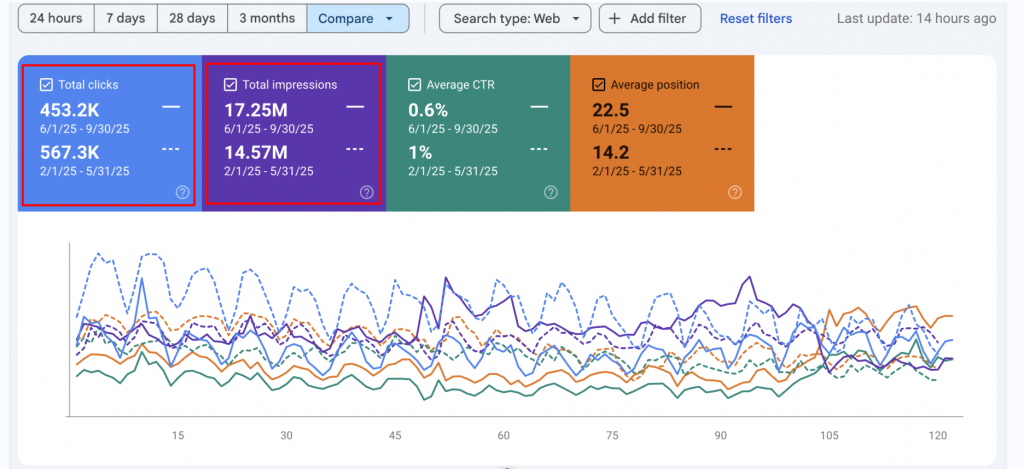The image size is (1024, 469).
Task: Switch to the 7 days range
Action: 127,19
